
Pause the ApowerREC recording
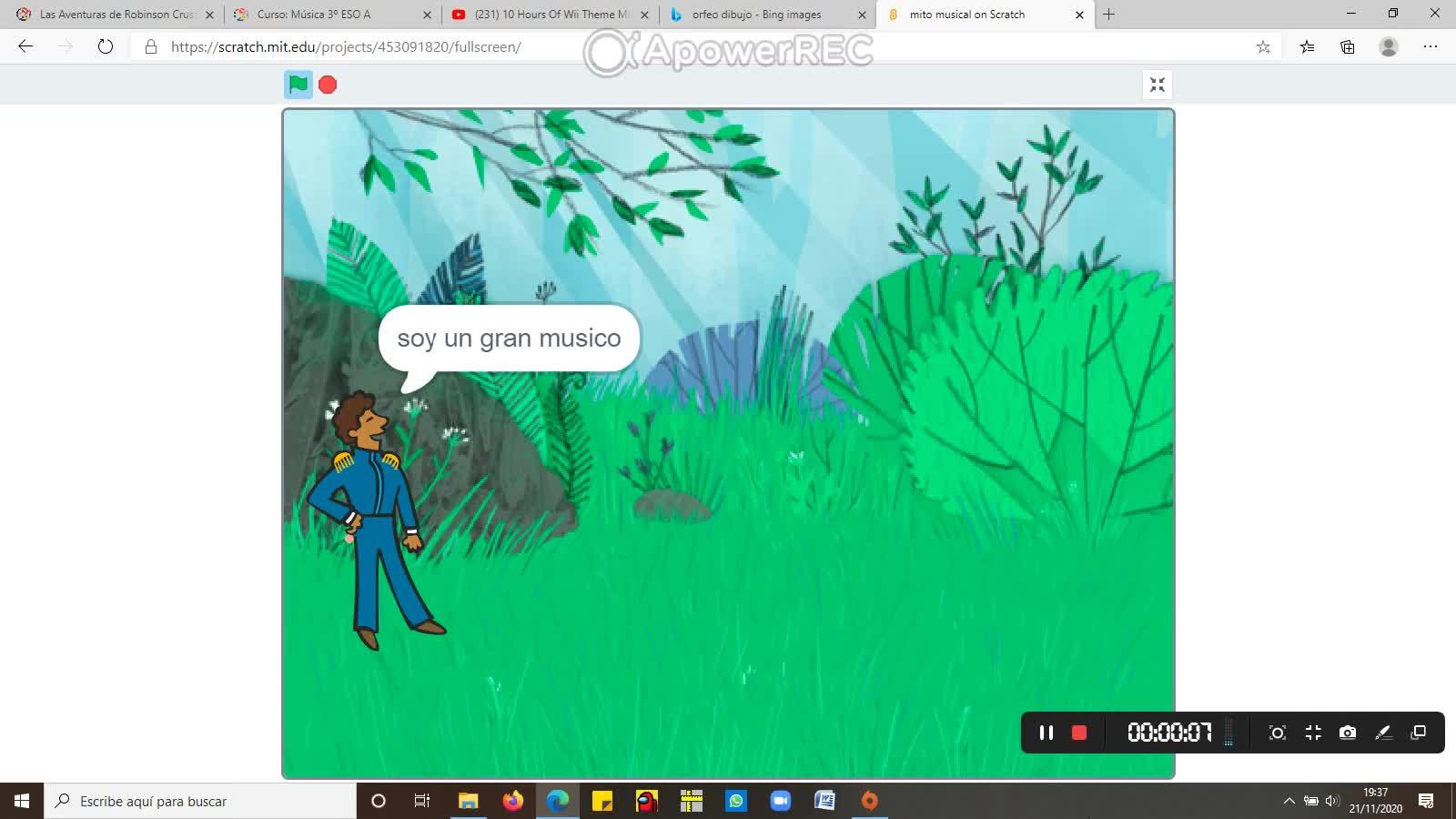click(1046, 733)
